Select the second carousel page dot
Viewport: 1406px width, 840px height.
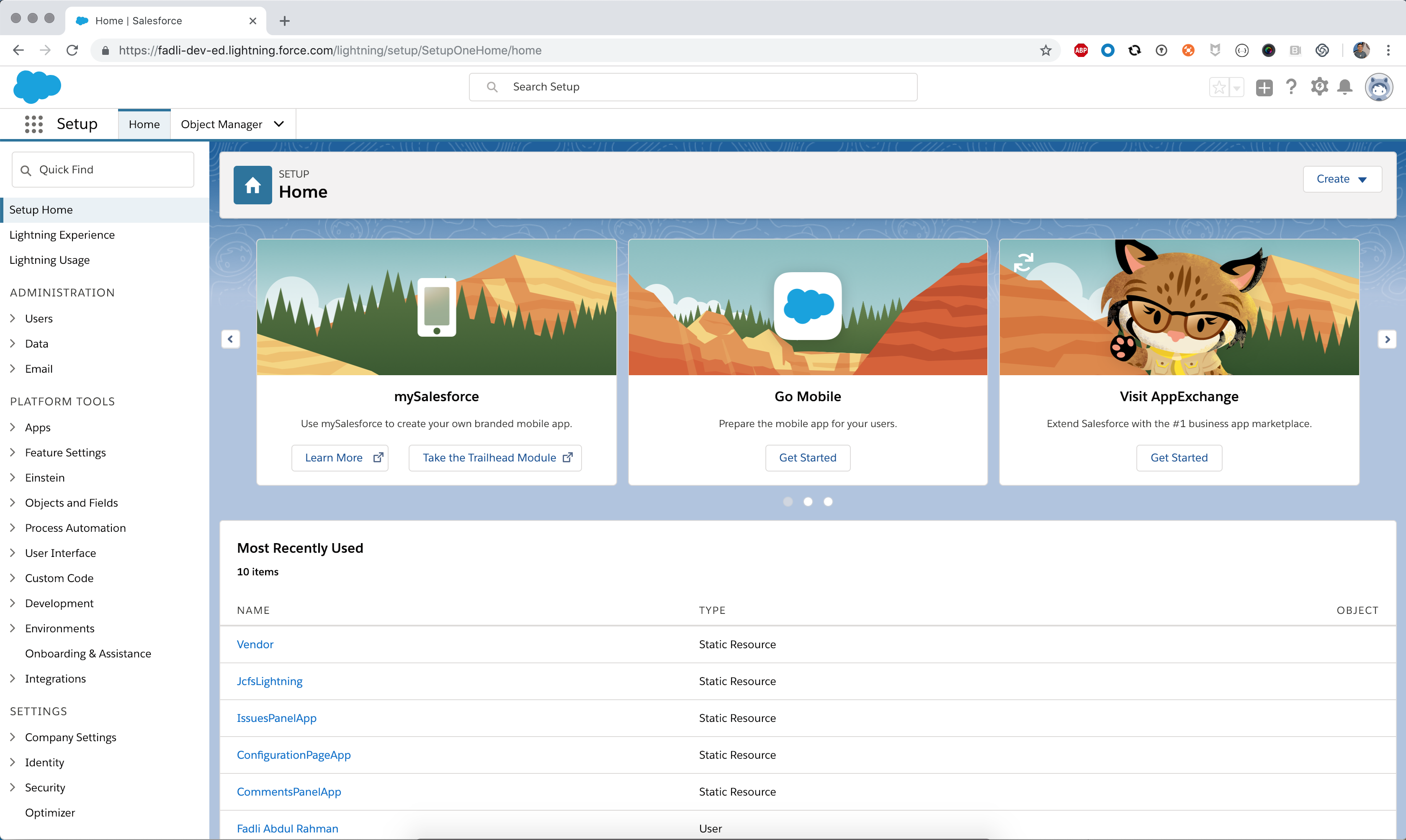pyautogui.click(x=808, y=502)
